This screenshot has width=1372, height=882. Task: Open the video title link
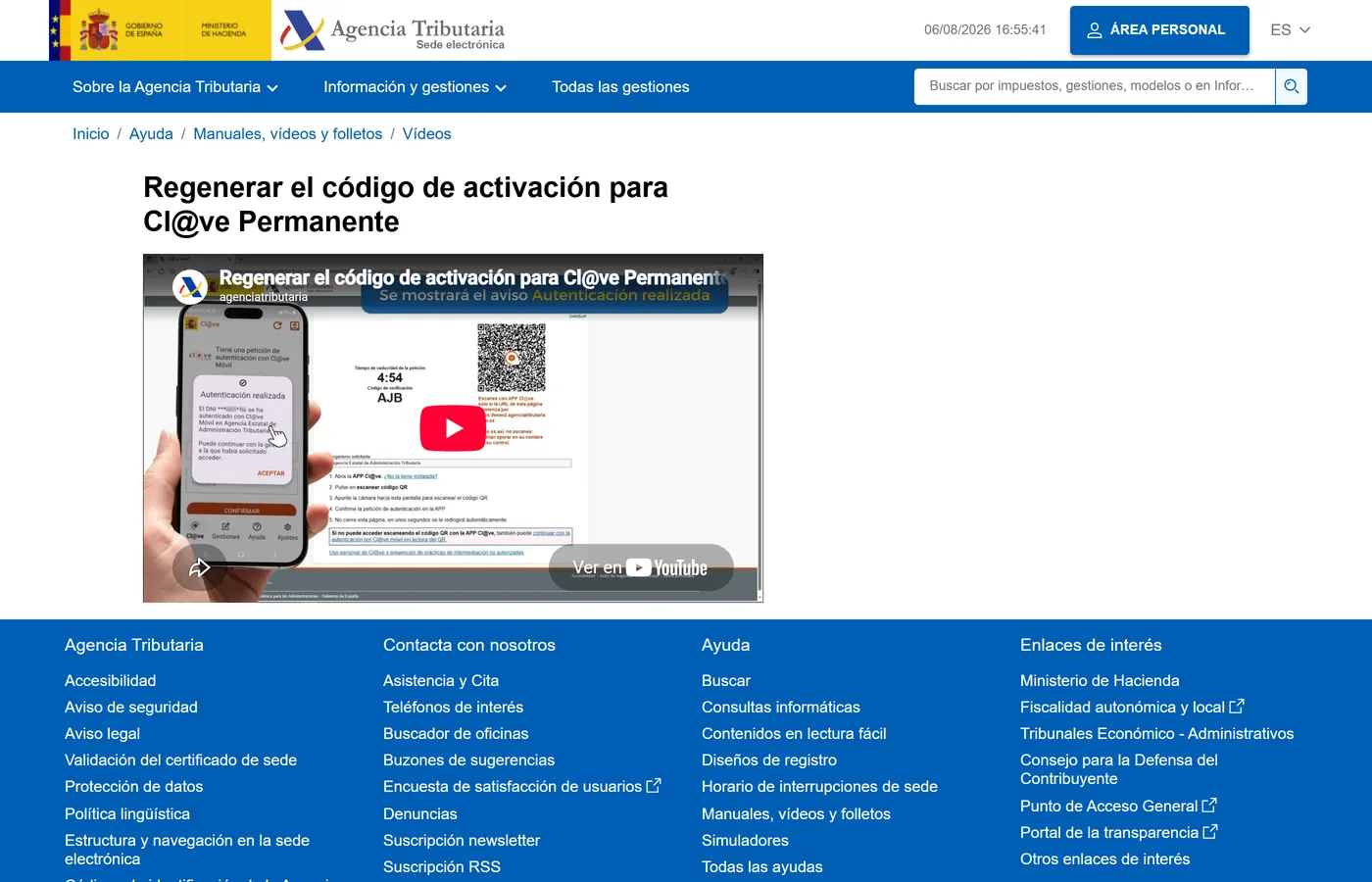coord(471,278)
